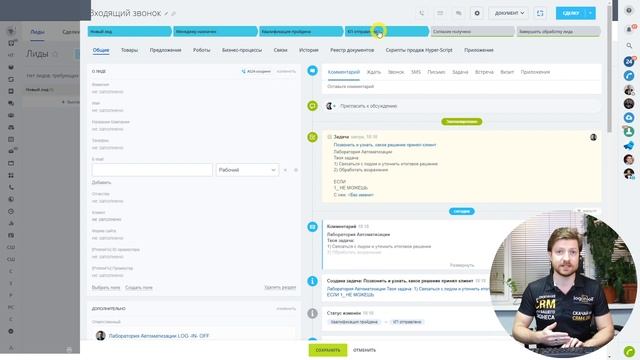Open task link Позвонить и узнать решение
The width and height of the screenshot is (640, 360).
tap(385, 145)
